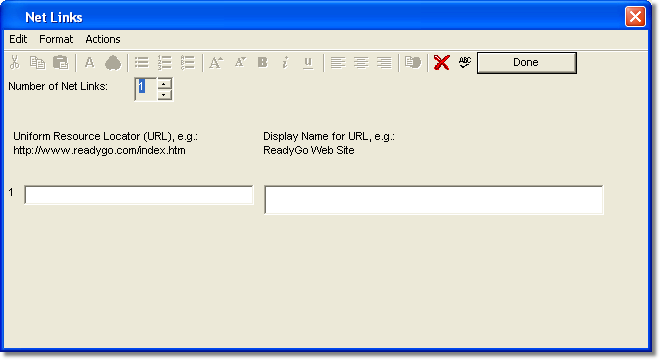Align text to the center
The image size is (661, 361).
[361, 63]
